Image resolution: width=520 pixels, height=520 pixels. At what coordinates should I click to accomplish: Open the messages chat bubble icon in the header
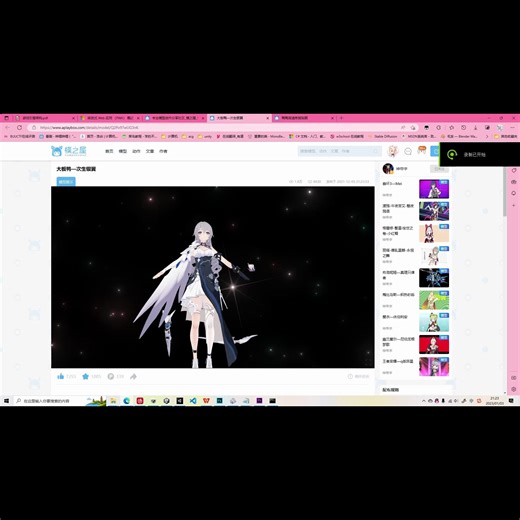[408, 151]
